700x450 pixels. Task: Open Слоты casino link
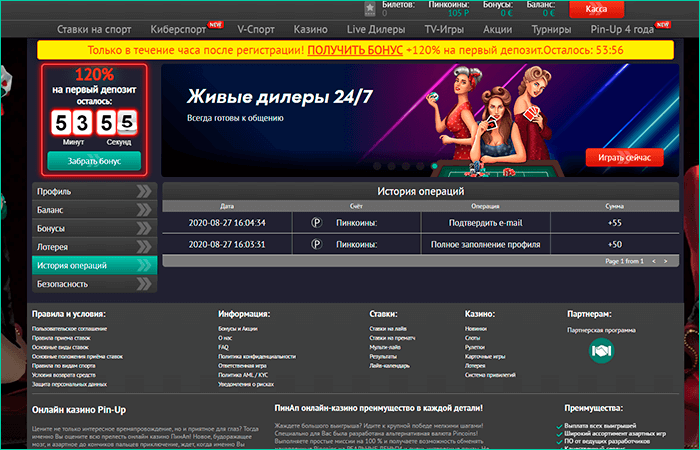click(473, 338)
